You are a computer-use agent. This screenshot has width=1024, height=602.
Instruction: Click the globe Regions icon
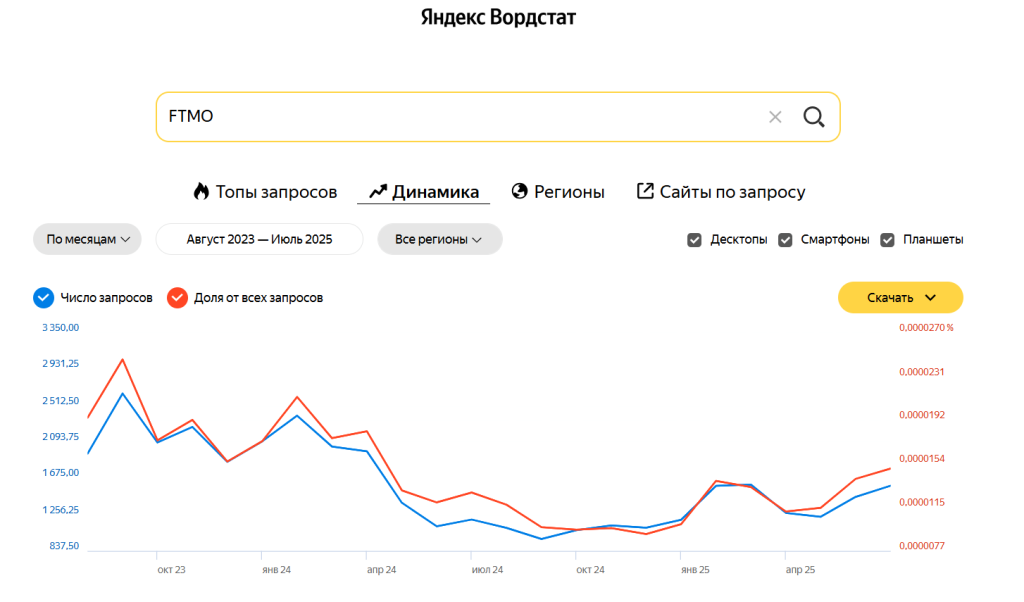click(519, 191)
